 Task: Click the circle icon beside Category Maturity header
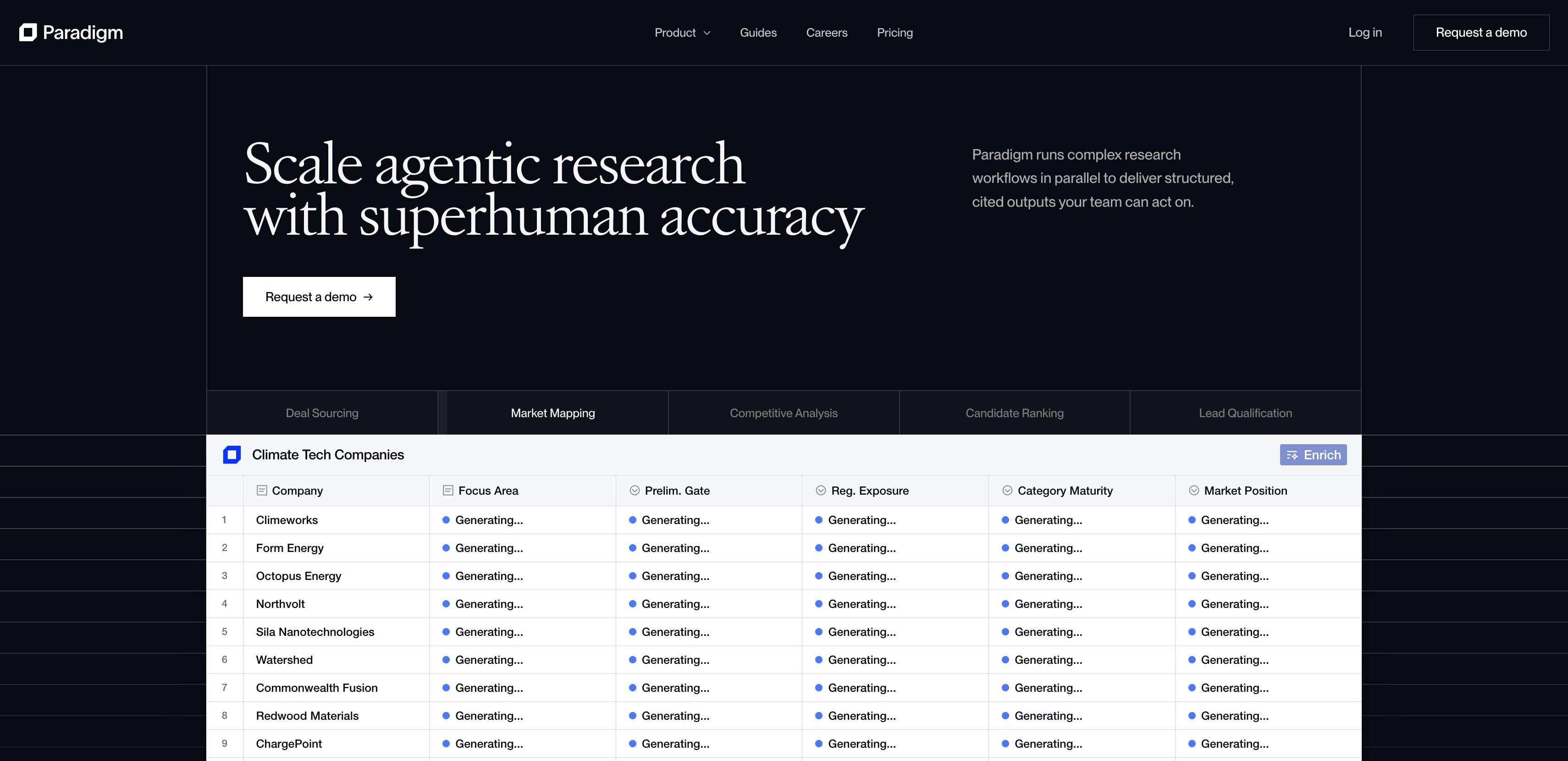(1007, 491)
